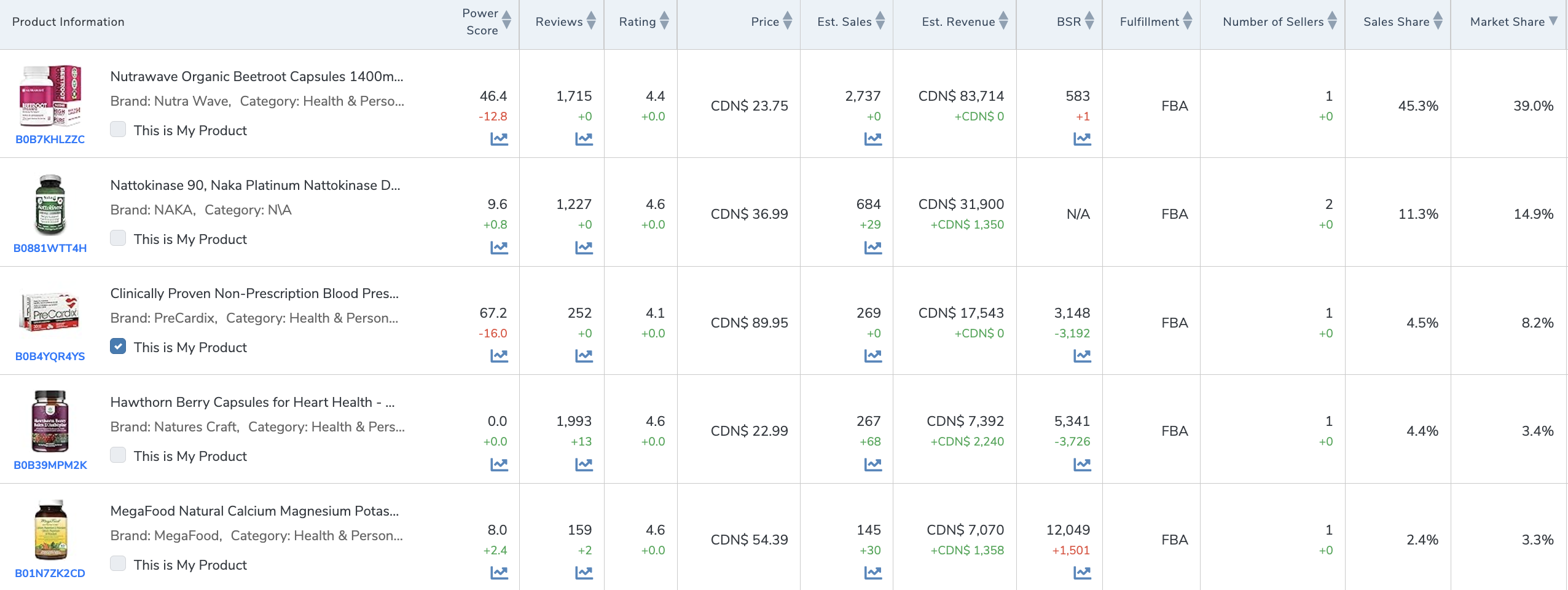View Power Score chart for MegaFood row
Image resolution: width=1568 pixels, height=590 pixels.
(499, 573)
